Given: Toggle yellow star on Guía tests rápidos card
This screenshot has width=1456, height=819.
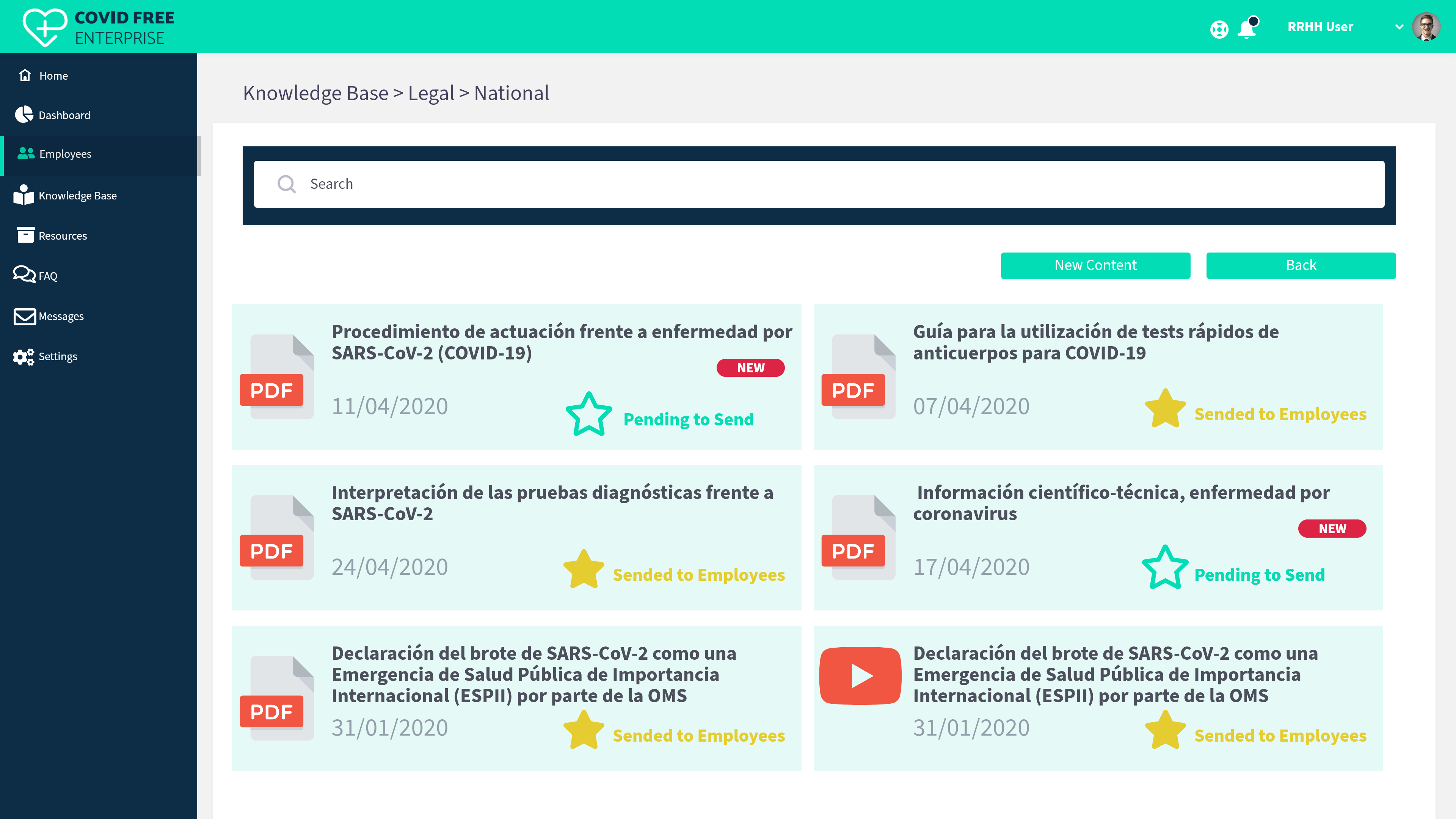Looking at the screenshot, I should coord(1165,409).
